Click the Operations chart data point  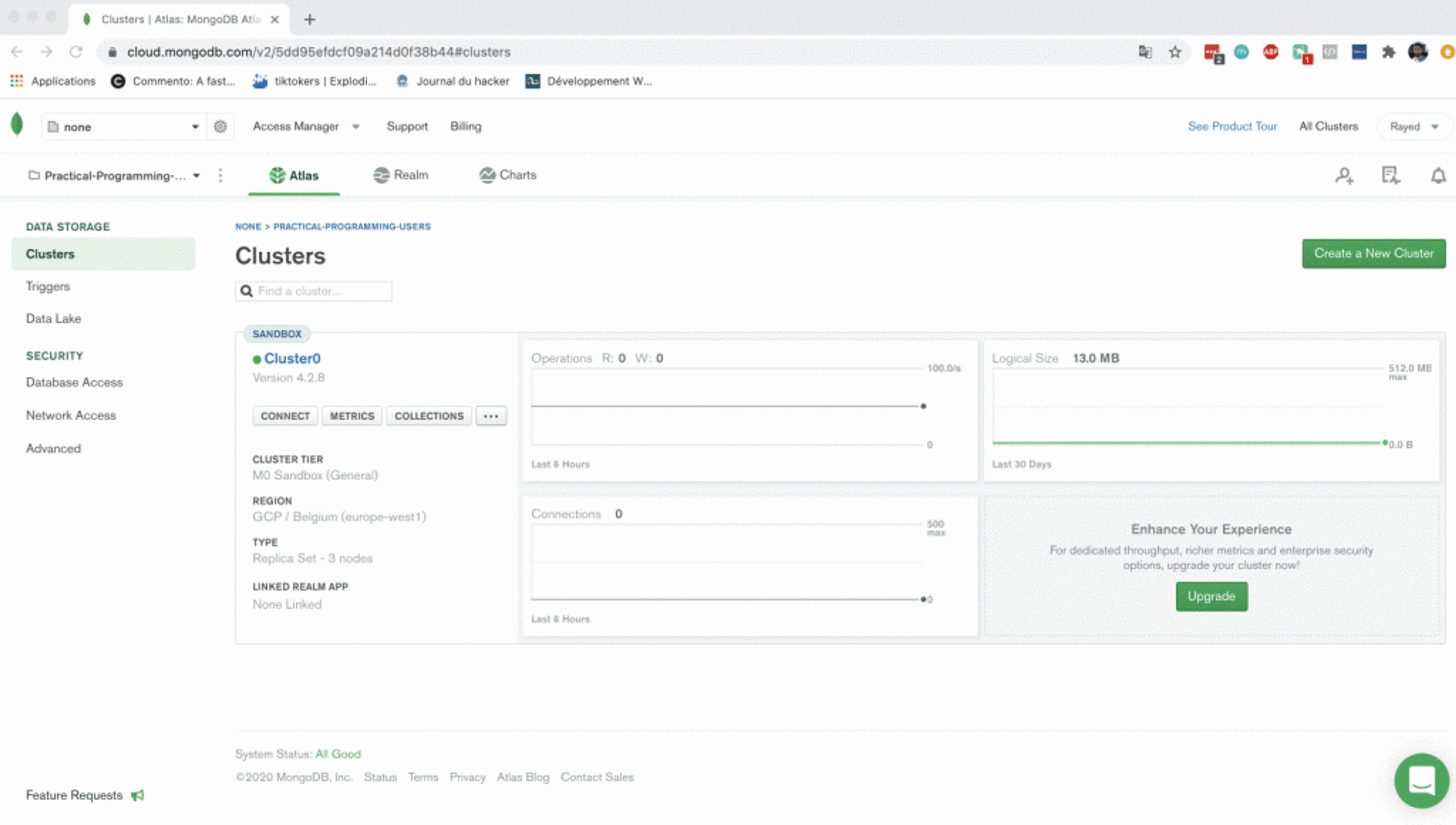pos(923,406)
